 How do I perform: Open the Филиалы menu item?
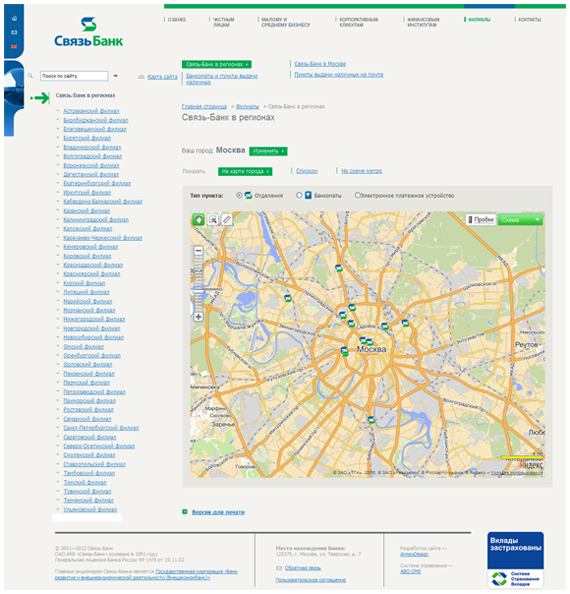click(x=479, y=20)
